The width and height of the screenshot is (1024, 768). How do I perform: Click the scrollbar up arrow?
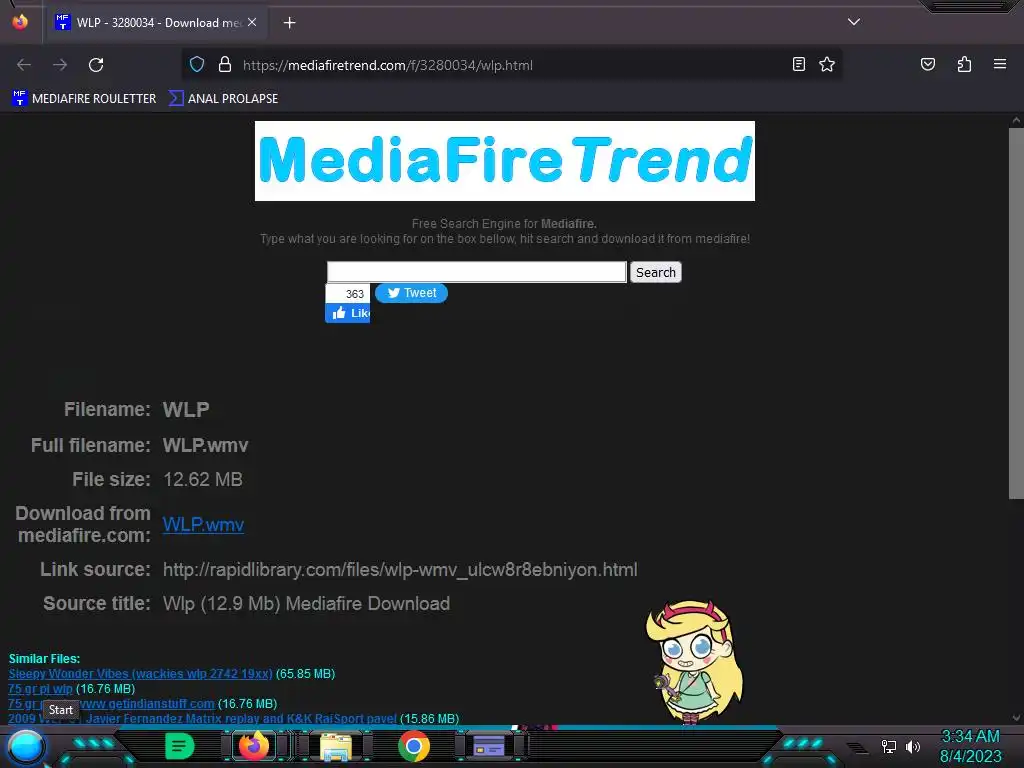1016,120
